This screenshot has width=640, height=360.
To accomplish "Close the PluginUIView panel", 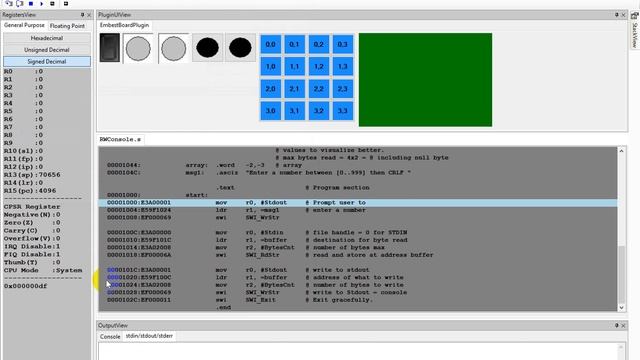I will tap(623, 15).
